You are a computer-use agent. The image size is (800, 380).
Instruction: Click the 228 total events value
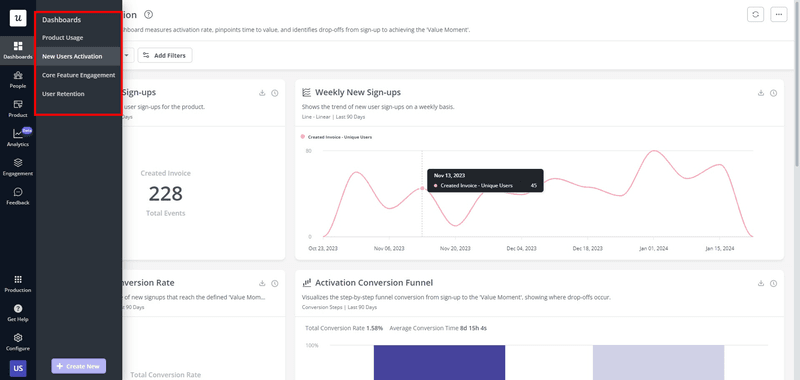(x=166, y=194)
